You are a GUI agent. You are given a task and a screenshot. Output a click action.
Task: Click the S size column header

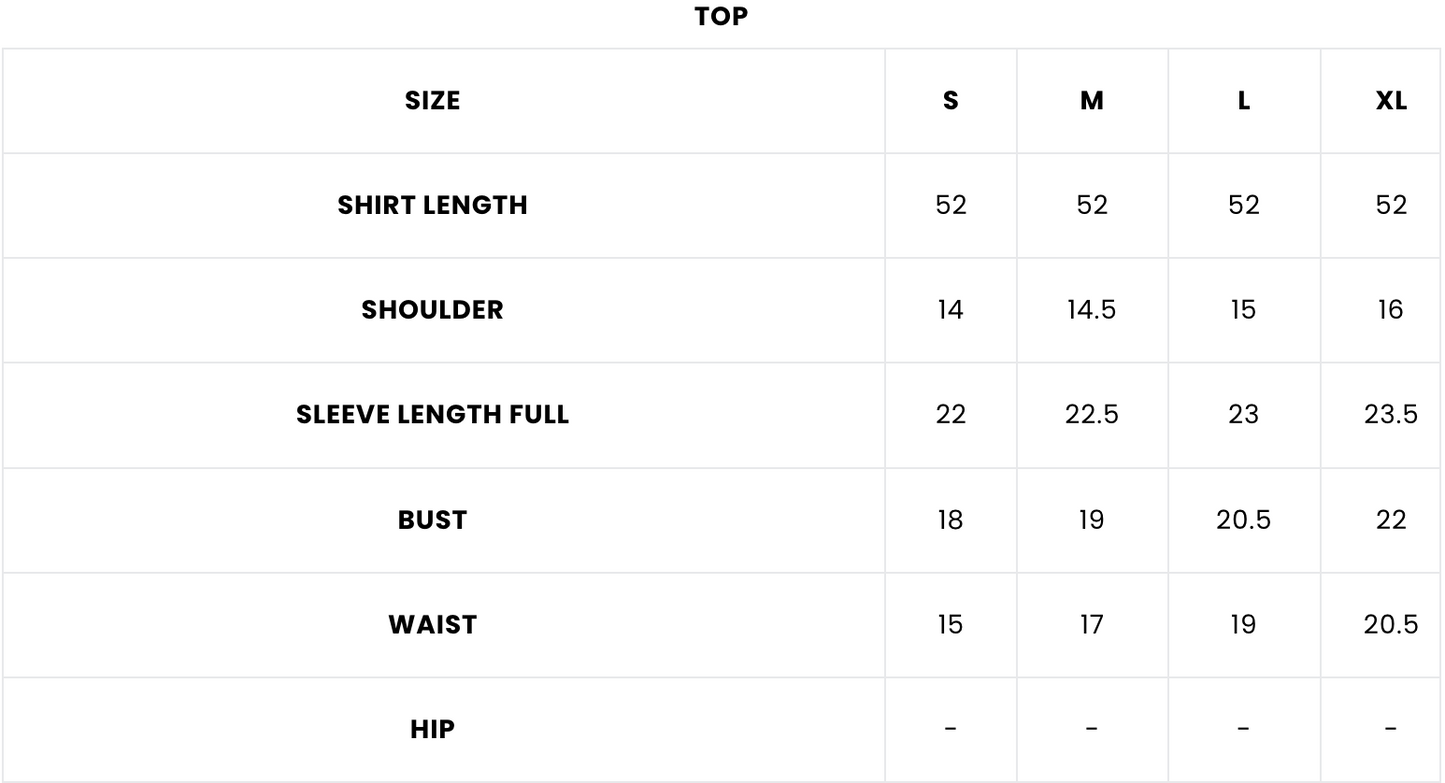(x=950, y=100)
